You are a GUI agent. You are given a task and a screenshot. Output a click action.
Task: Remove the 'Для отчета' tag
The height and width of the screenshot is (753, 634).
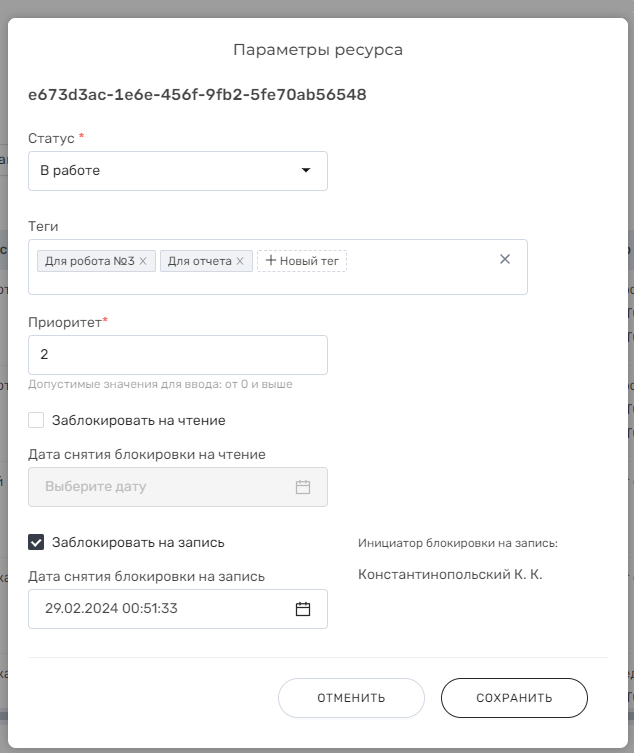click(240, 261)
